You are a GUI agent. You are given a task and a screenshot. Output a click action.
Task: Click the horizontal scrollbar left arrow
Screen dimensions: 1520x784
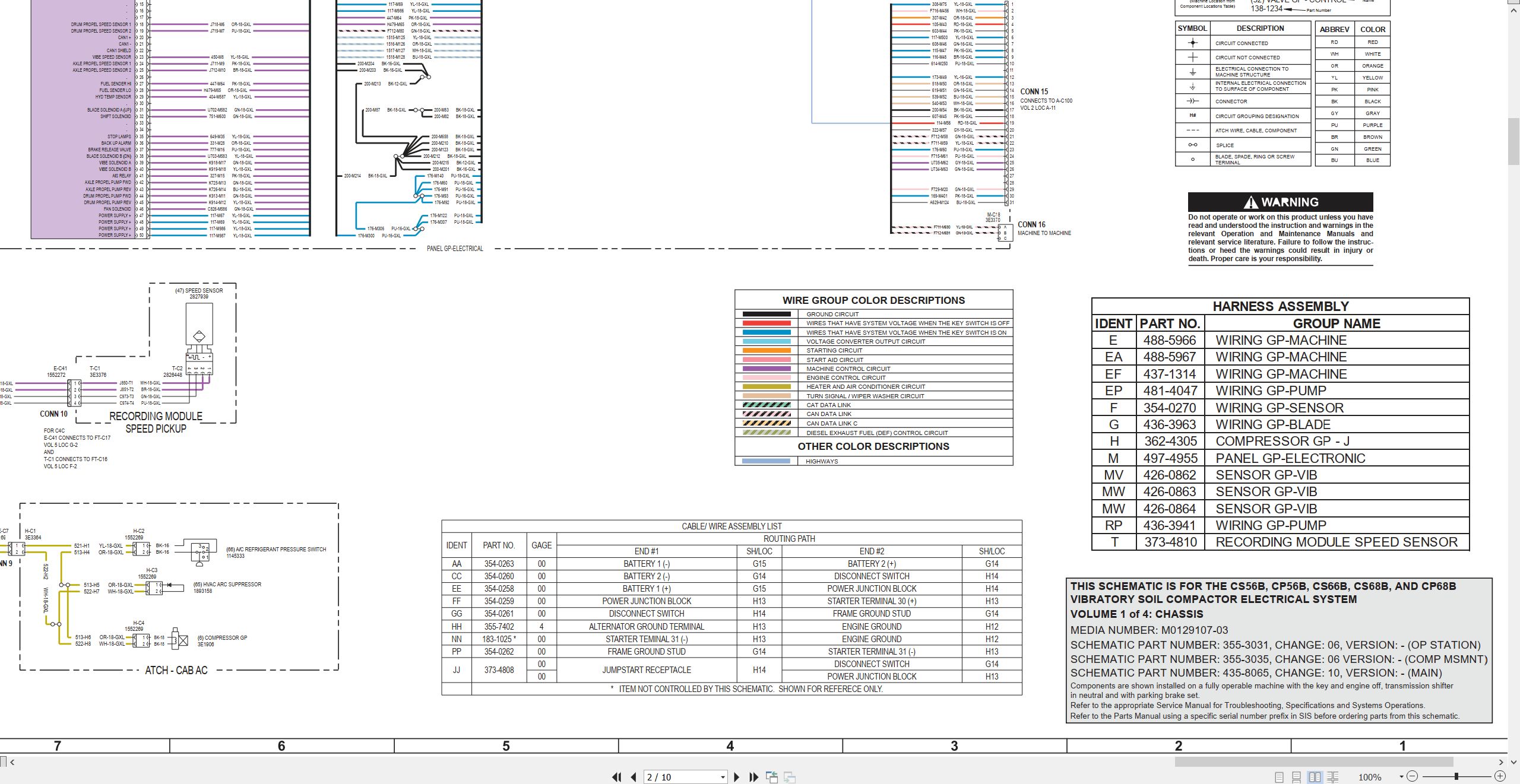[x=12, y=762]
